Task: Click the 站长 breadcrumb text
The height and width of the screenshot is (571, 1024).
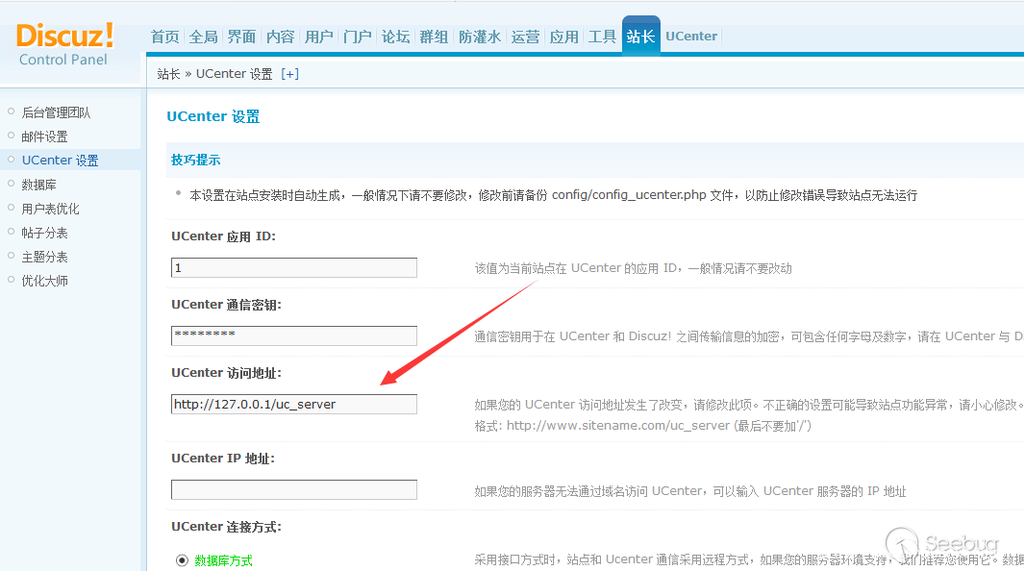Action: (x=168, y=74)
